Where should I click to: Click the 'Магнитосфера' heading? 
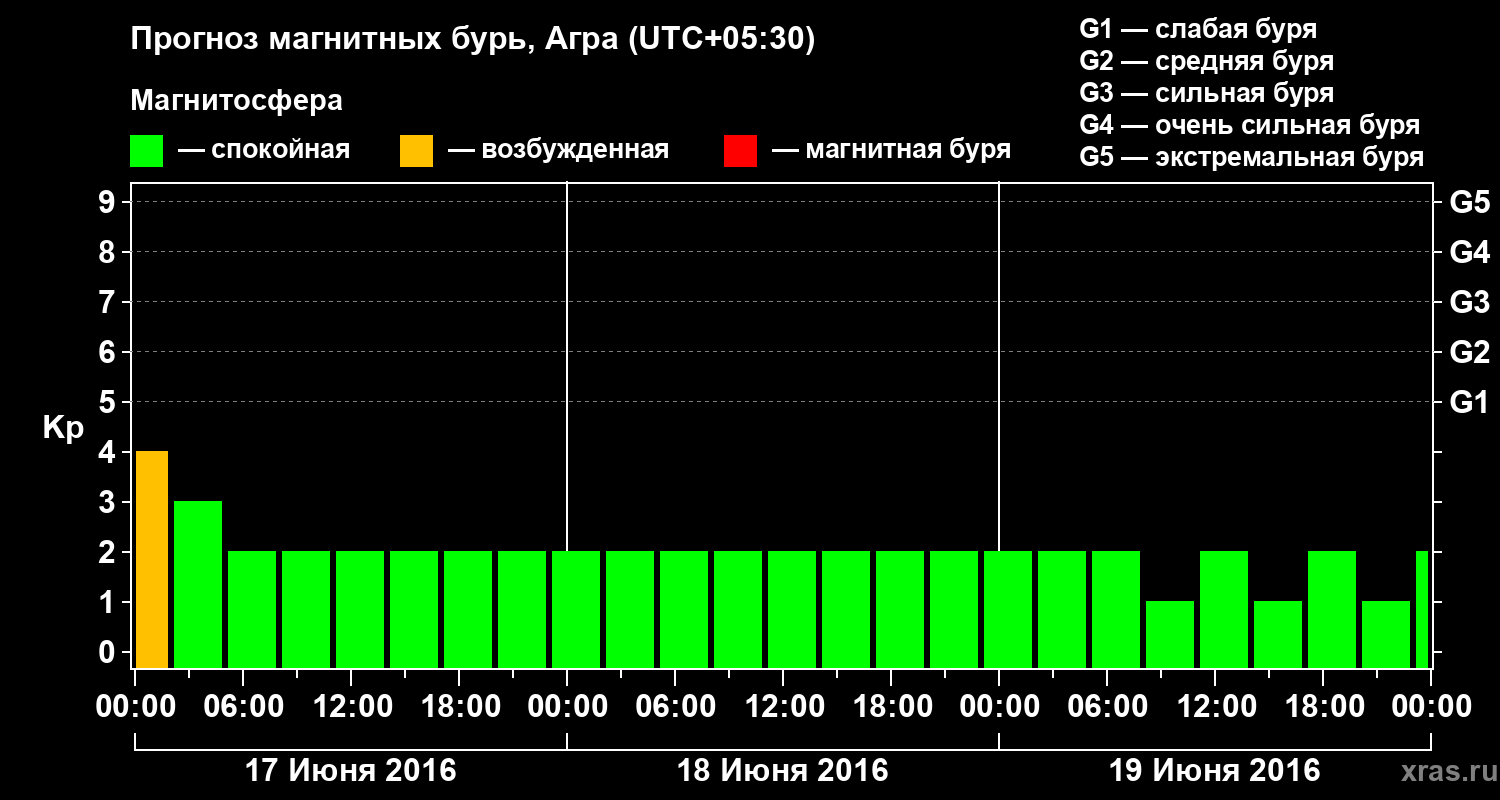point(236,101)
